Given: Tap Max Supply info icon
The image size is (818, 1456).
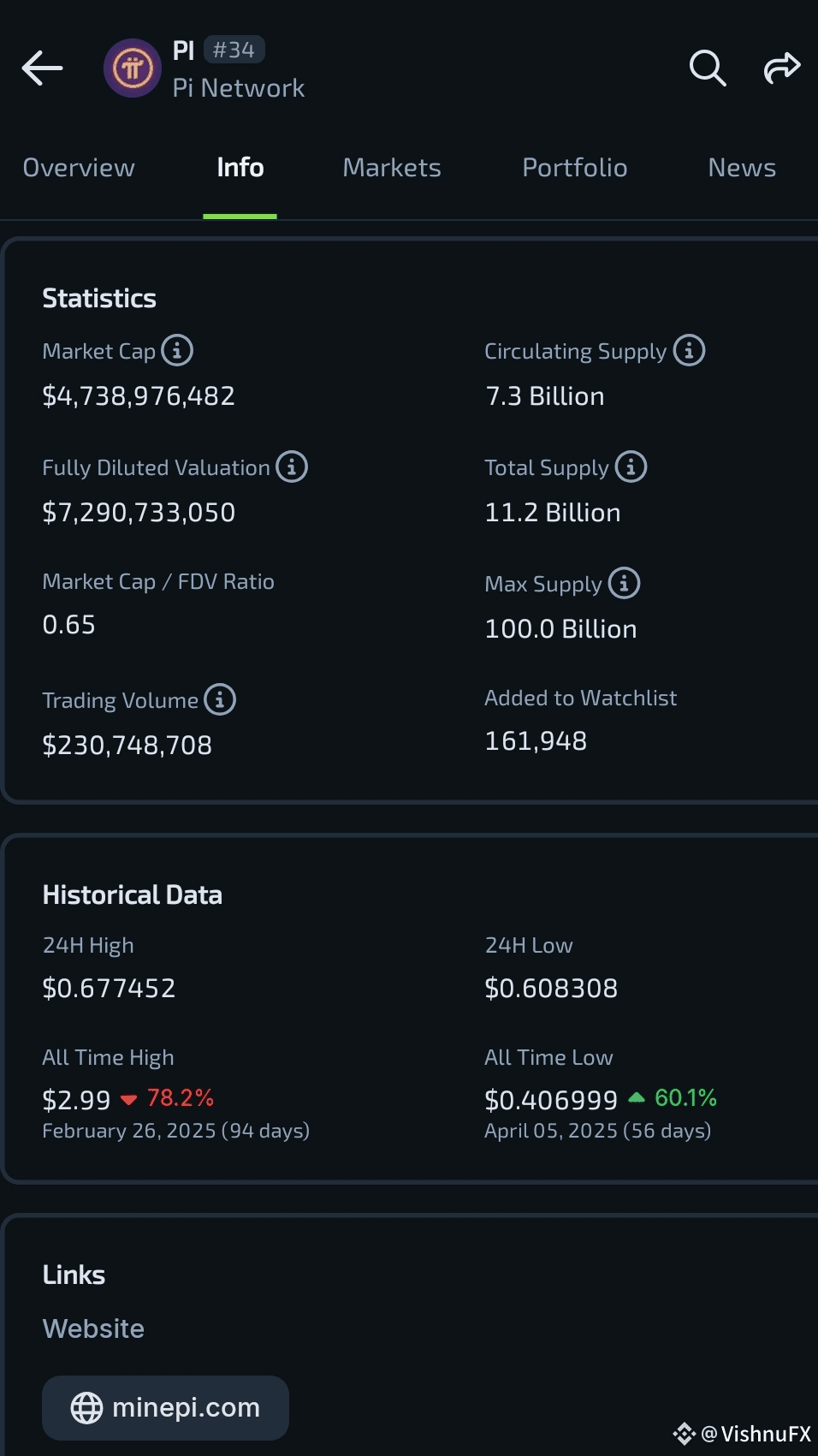Looking at the screenshot, I should (x=625, y=583).
